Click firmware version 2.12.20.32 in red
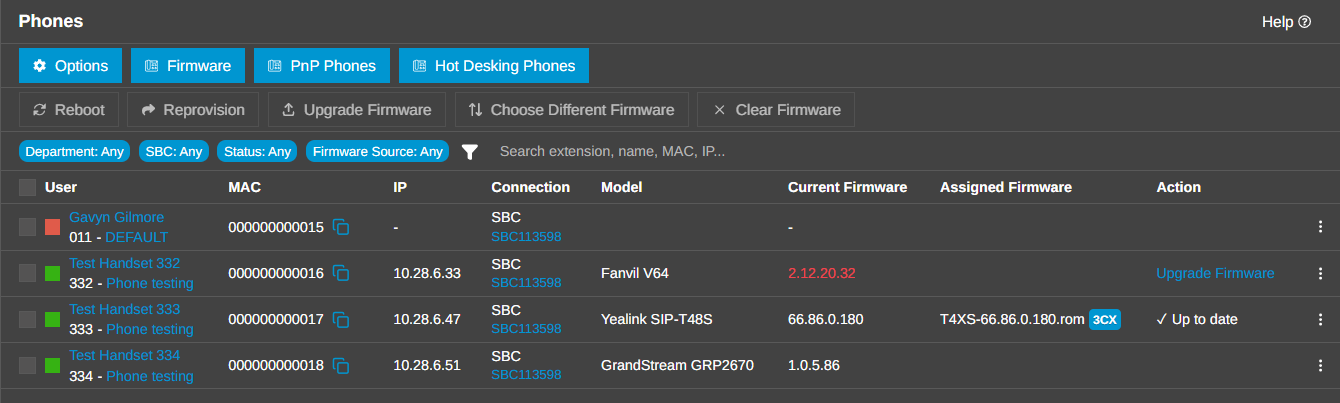This screenshot has height=403, width=1340. pos(822,273)
